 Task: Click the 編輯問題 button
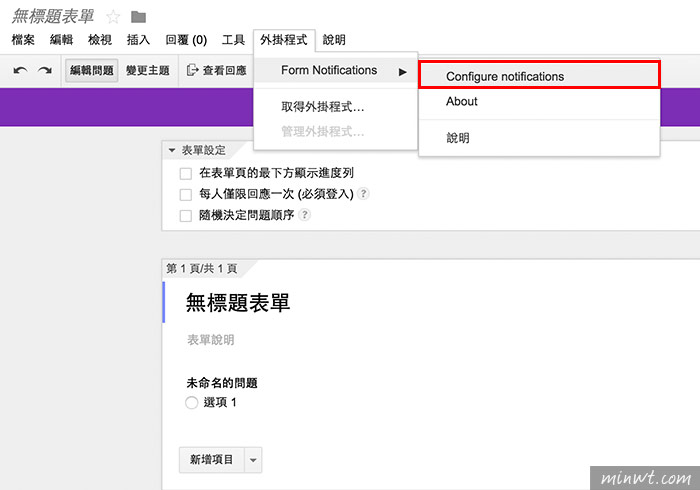click(92, 71)
